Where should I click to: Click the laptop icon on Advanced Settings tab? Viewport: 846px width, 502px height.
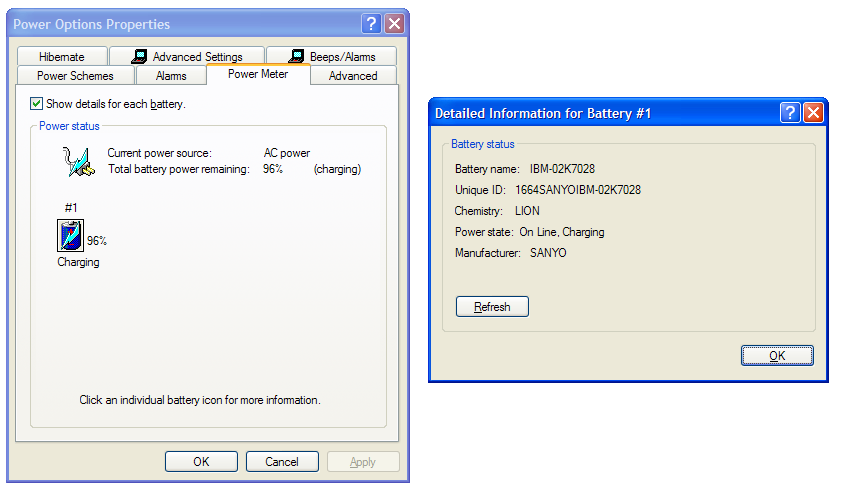point(139,56)
